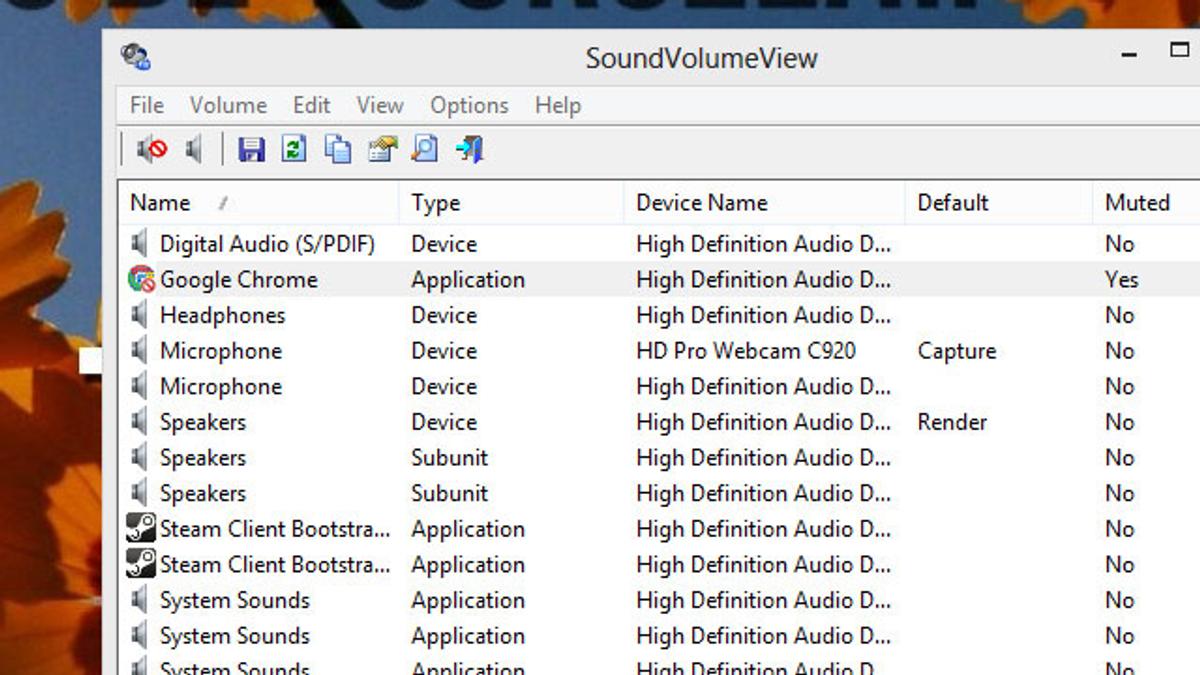The width and height of the screenshot is (1200, 675).
Task: Click the Refresh toolbar icon
Action: tap(294, 150)
